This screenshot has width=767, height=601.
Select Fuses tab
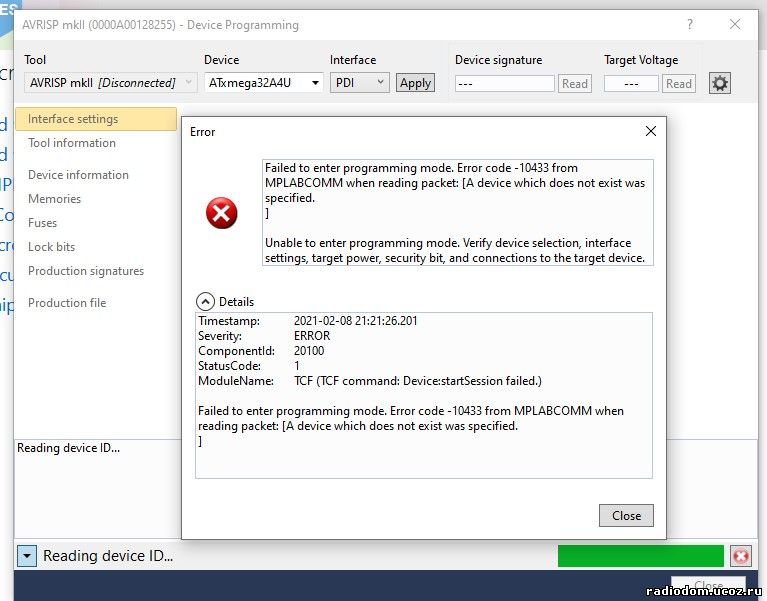point(43,223)
